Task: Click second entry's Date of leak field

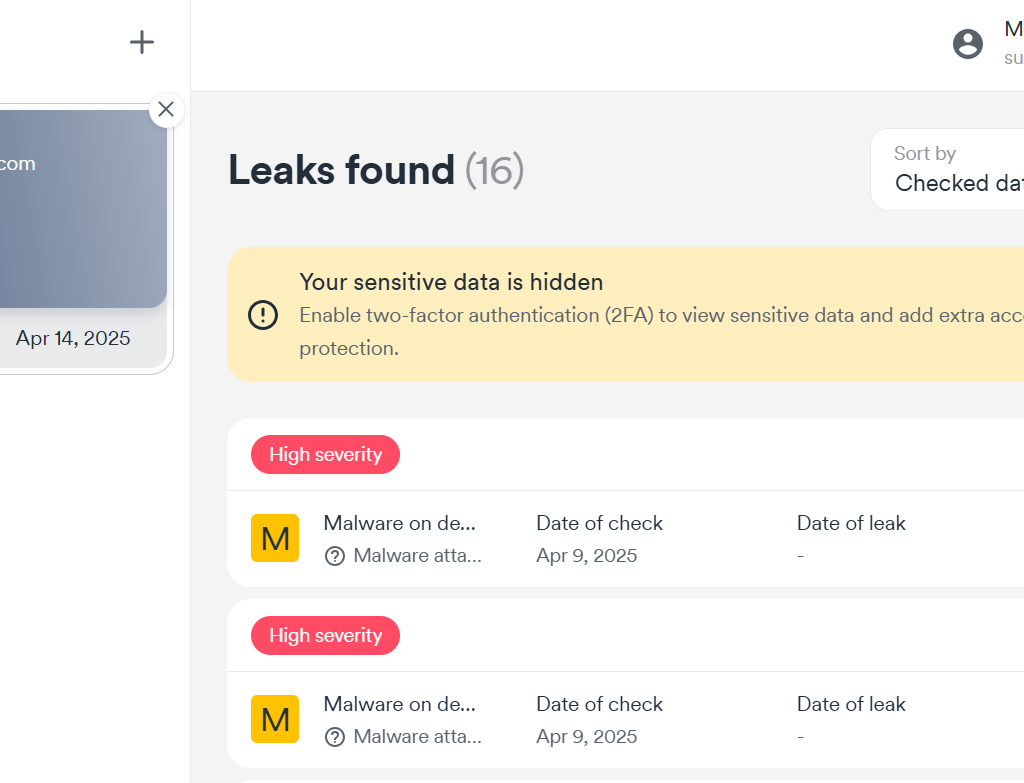Action: tap(851, 720)
